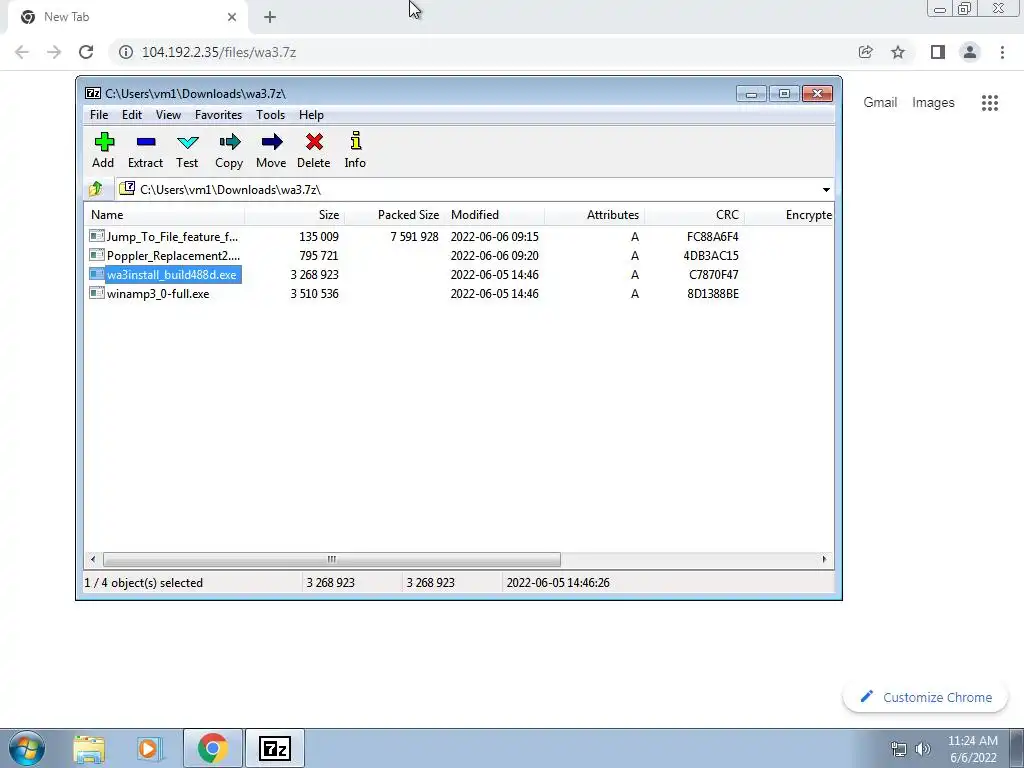Click the scrollbar left arrow

tap(93, 559)
